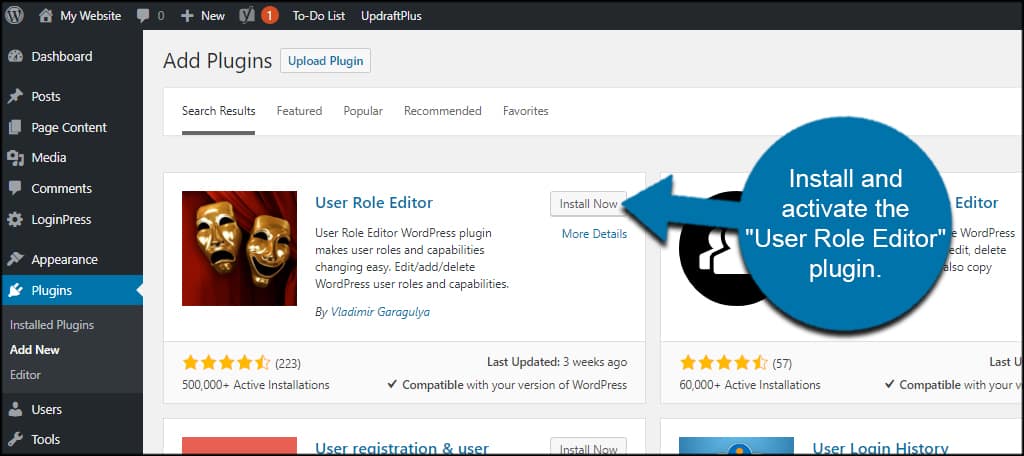Click the Media icon in sidebar

click(16, 157)
